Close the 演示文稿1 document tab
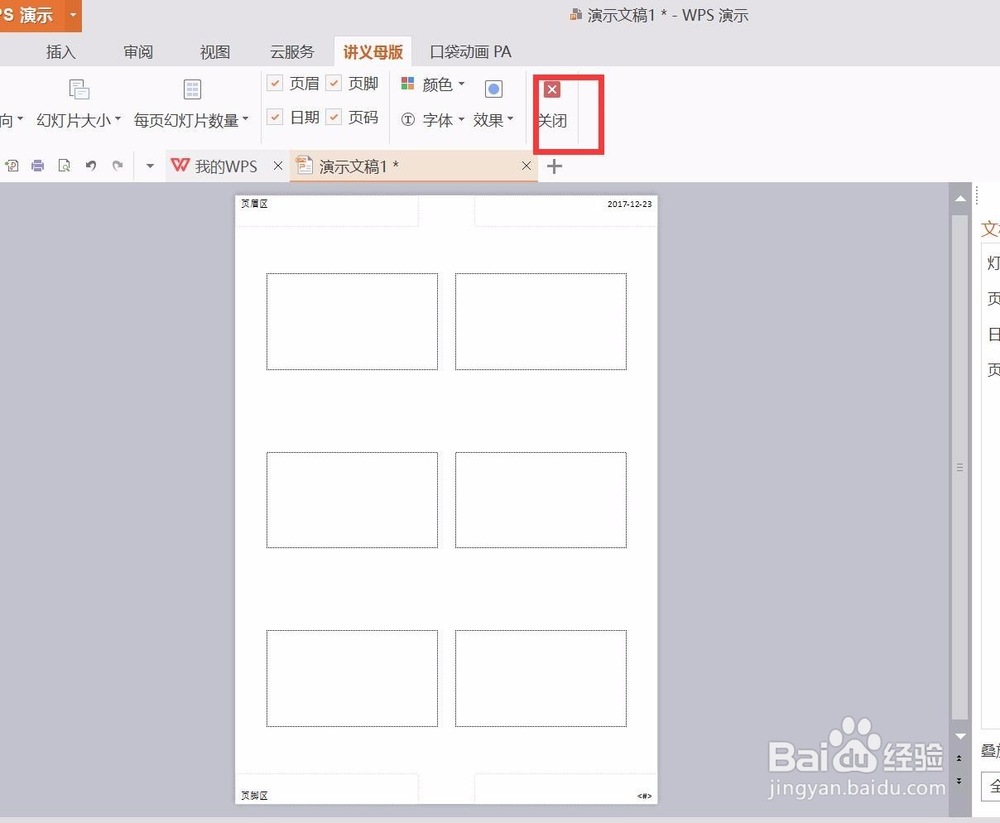 coord(526,166)
